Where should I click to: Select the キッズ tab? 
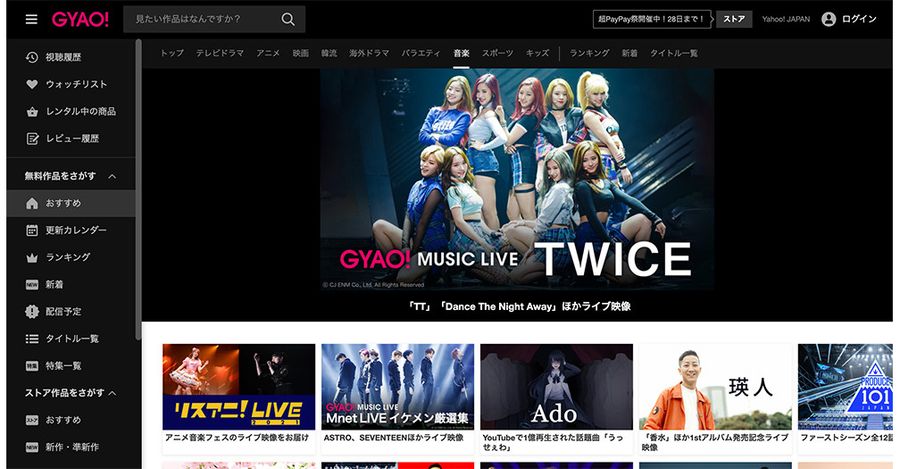coord(537,53)
